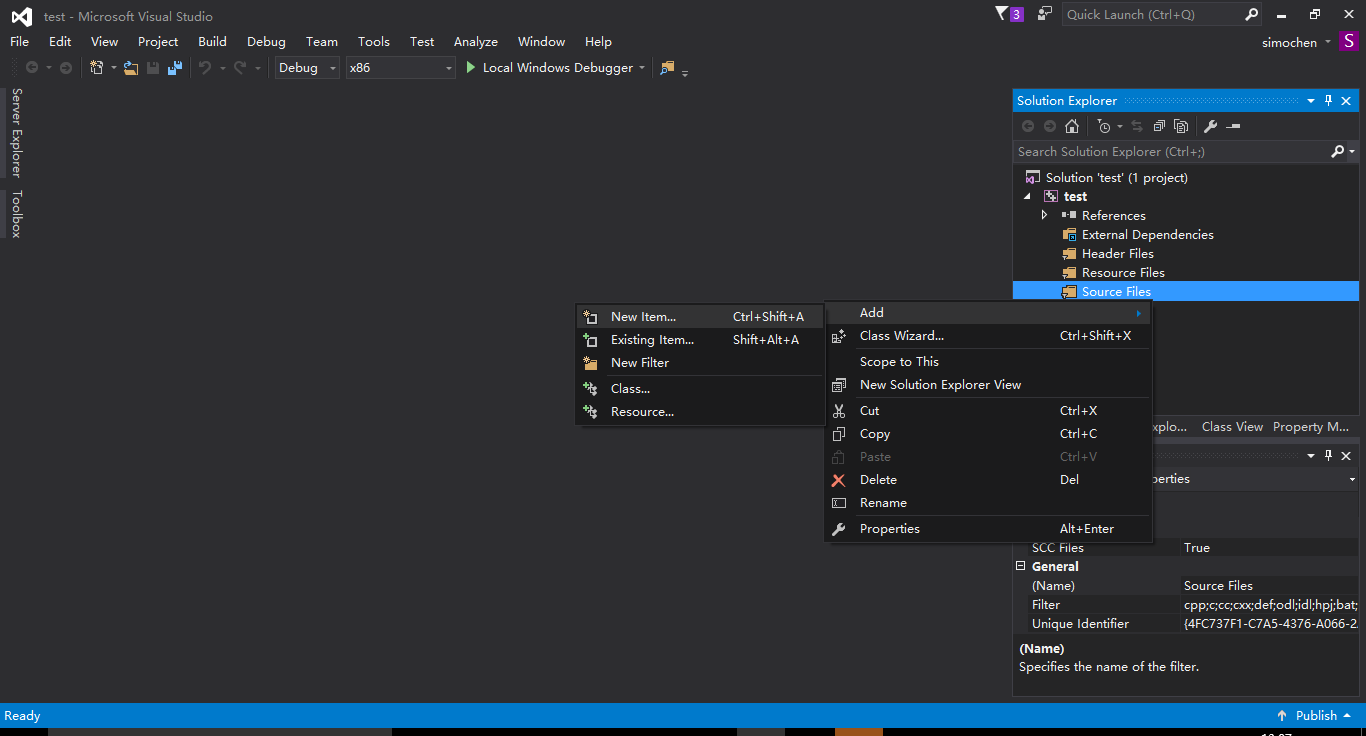1366x736 pixels.
Task: Click Collapse All icon in Solution Explorer
Action: [1159, 126]
